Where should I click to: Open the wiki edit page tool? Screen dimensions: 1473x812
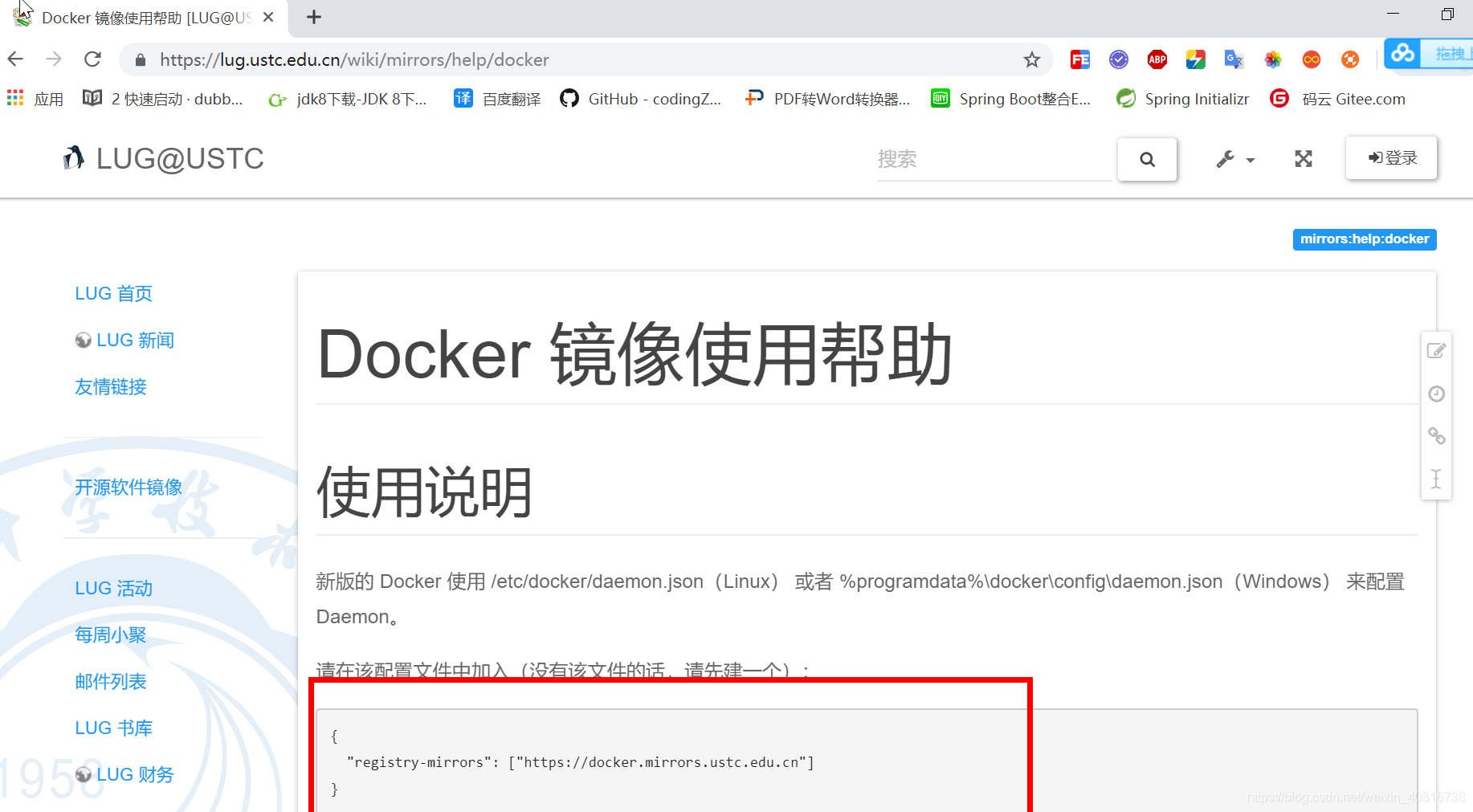[x=1437, y=350]
